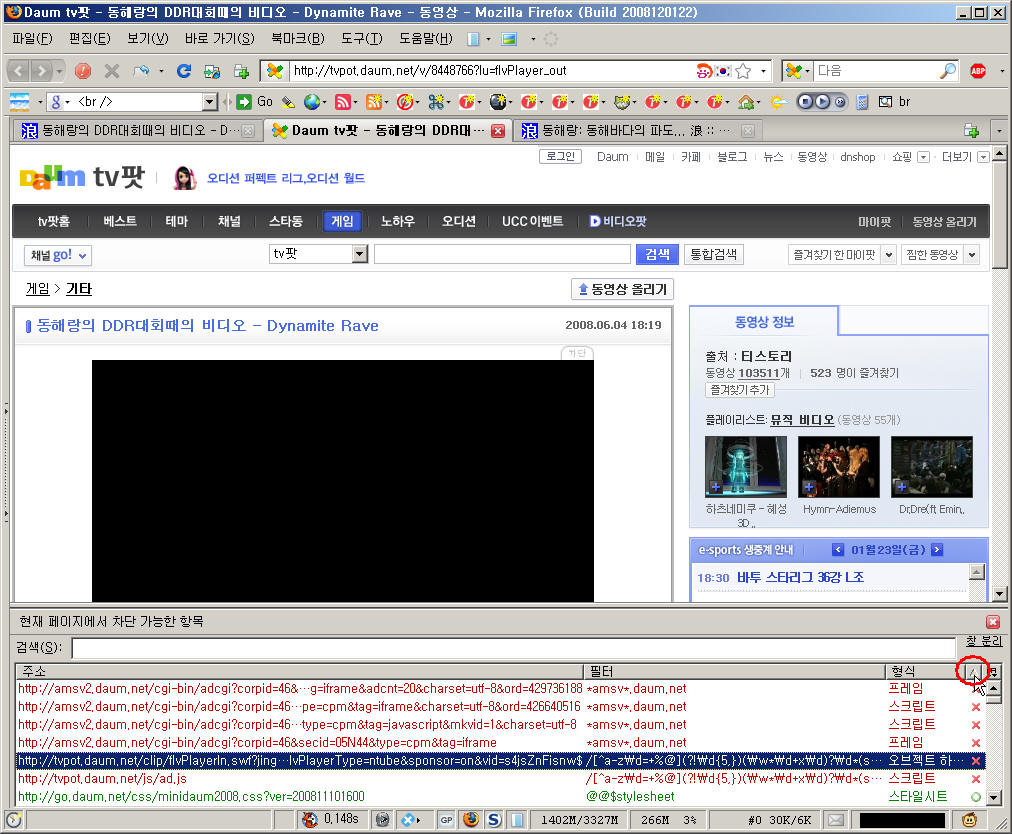Click the sun weather icon in the toolbar
The height and width of the screenshot is (834, 1012).
778,102
